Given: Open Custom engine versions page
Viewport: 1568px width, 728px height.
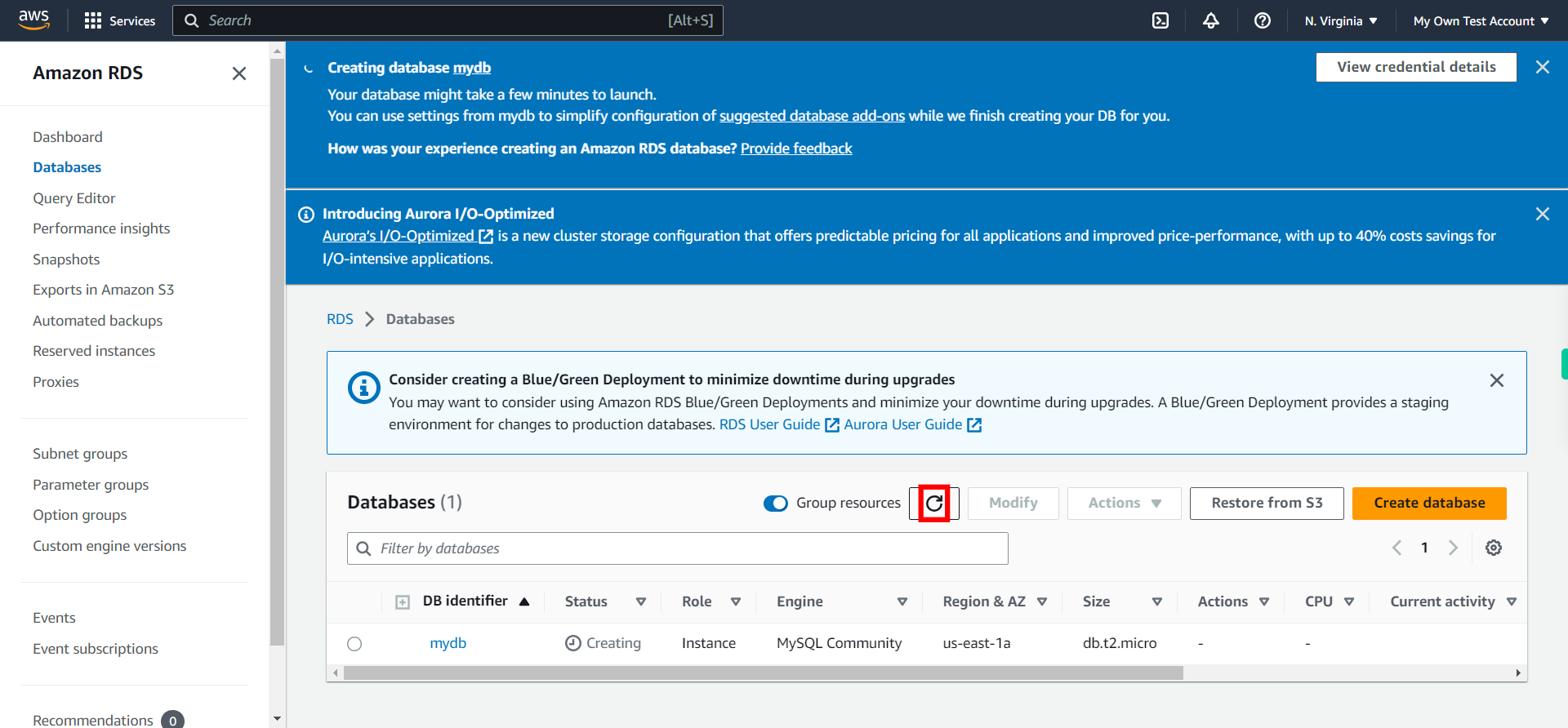Looking at the screenshot, I should [x=109, y=546].
